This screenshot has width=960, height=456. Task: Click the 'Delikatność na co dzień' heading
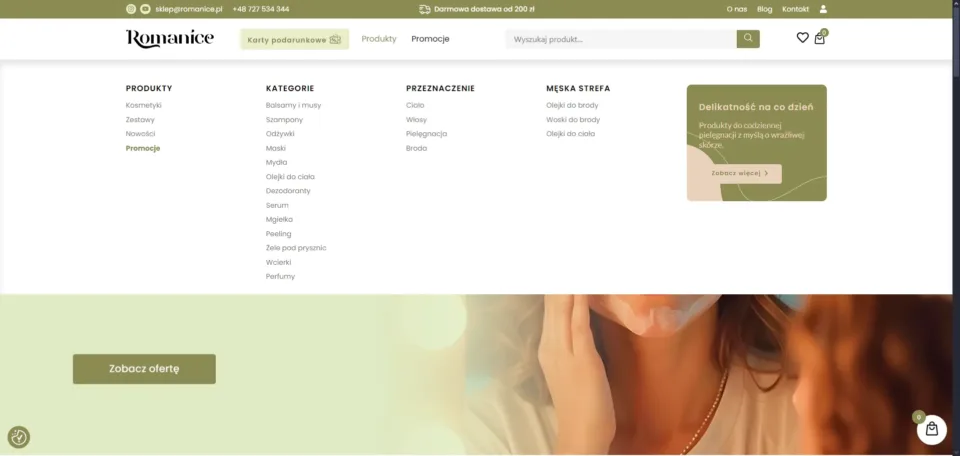[756, 107]
